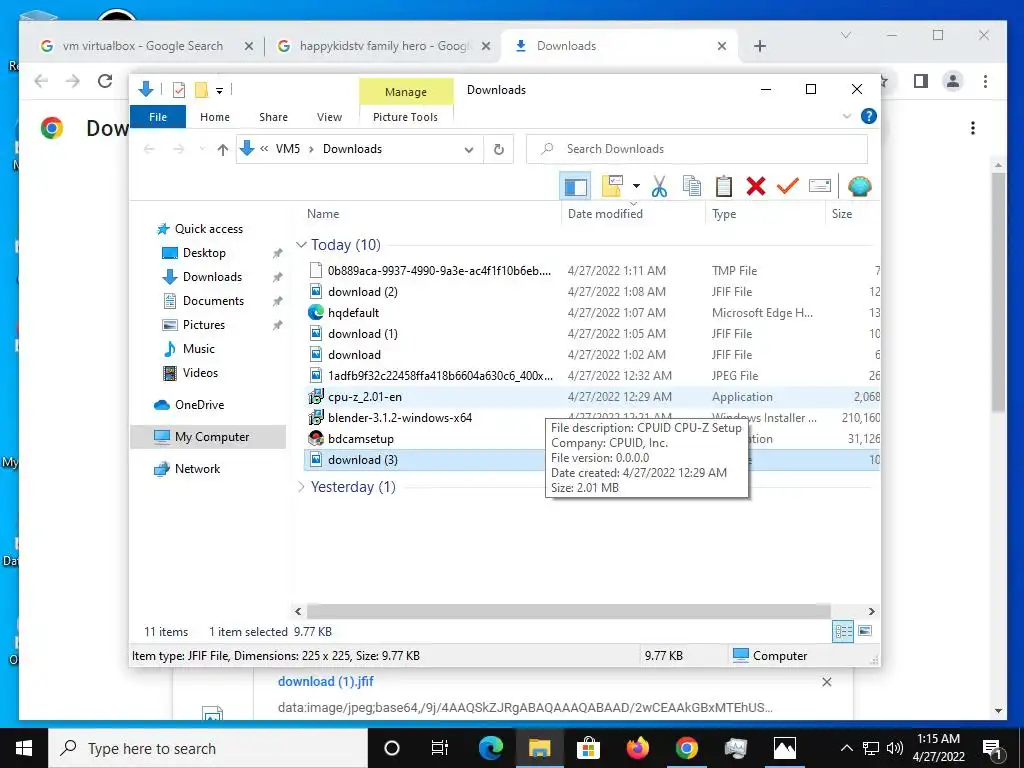Open Firefox from the taskbar
Screen dimensions: 1024x768
[x=638, y=748]
